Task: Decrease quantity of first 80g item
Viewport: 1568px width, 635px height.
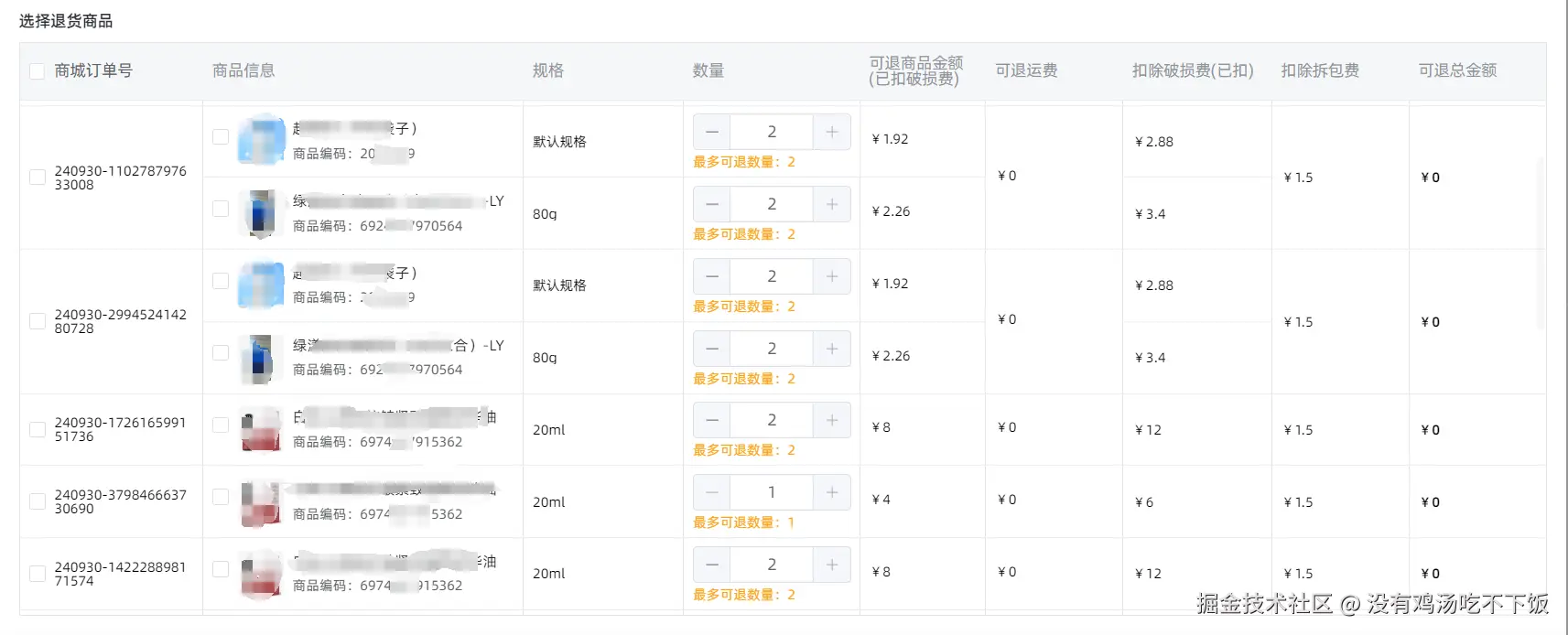Action: 712,204
